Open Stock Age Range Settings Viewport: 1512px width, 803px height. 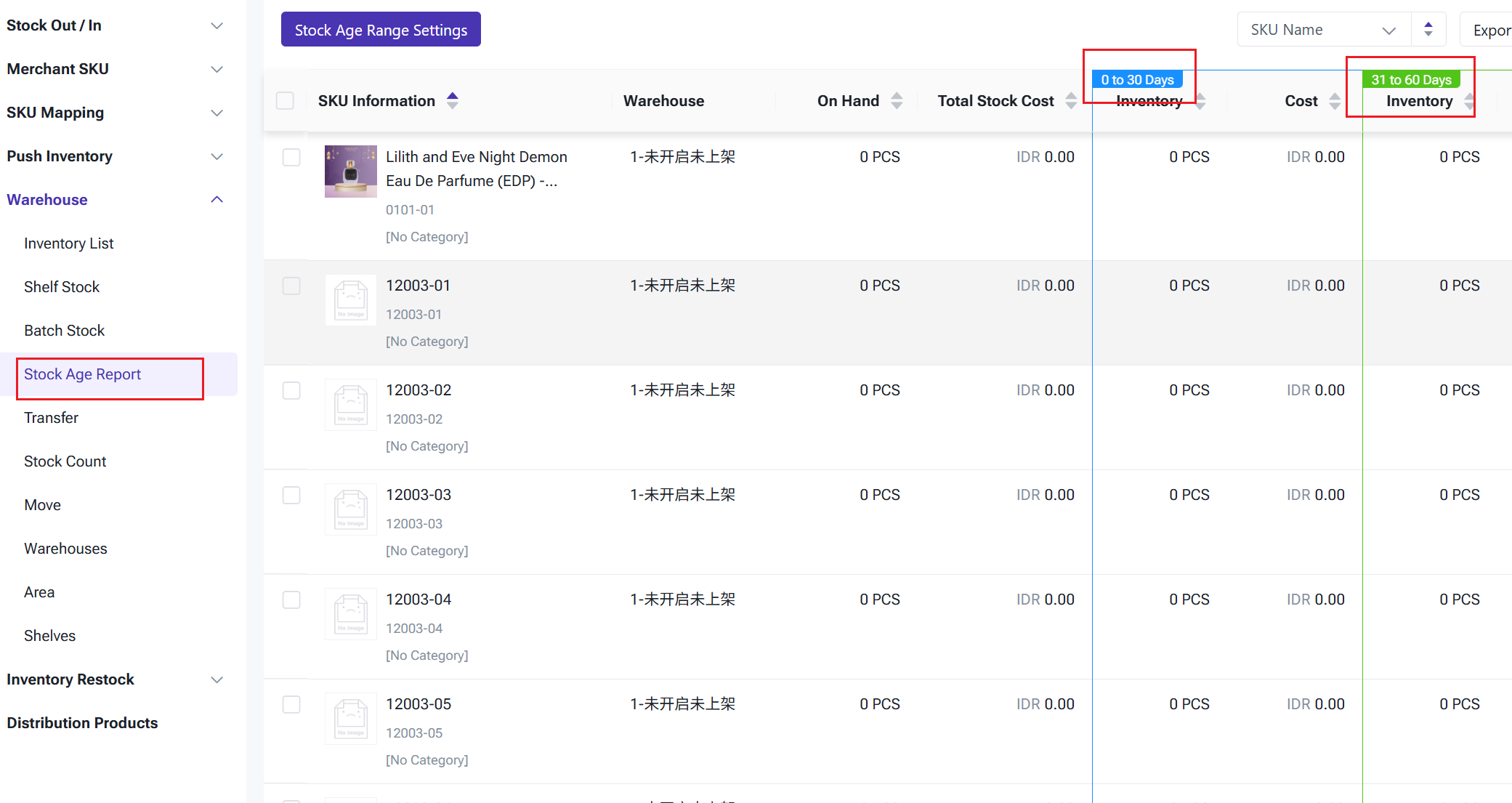[x=381, y=30]
